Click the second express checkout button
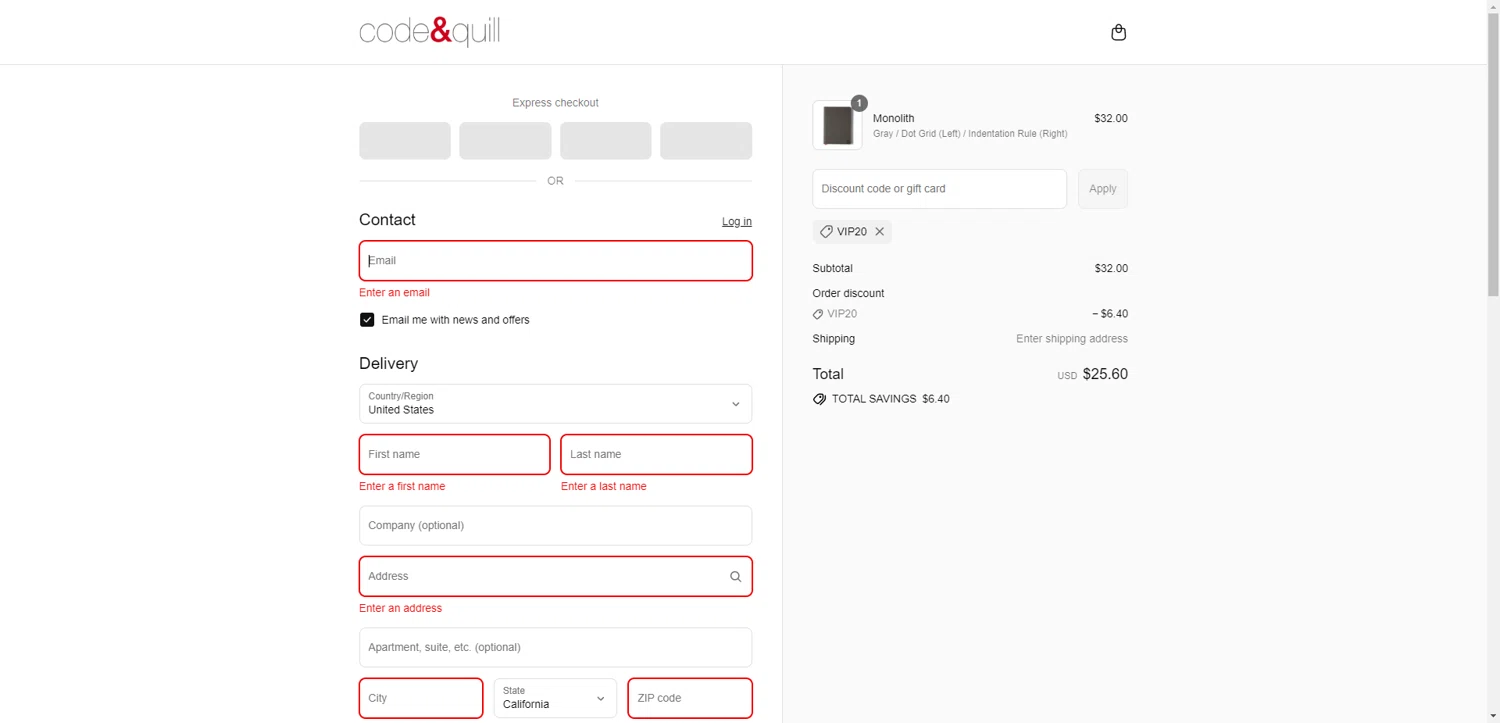The width and height of the screenshot is (1500, 723). 505,141
